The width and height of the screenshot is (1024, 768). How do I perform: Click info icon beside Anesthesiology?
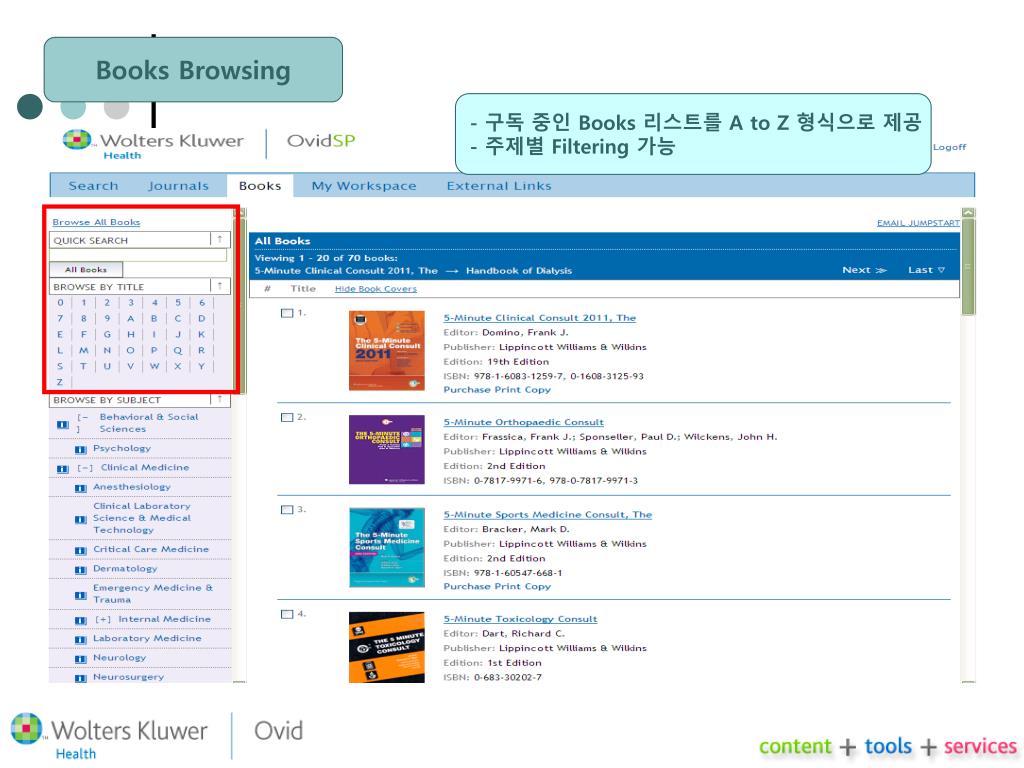(x=80, y=488)
